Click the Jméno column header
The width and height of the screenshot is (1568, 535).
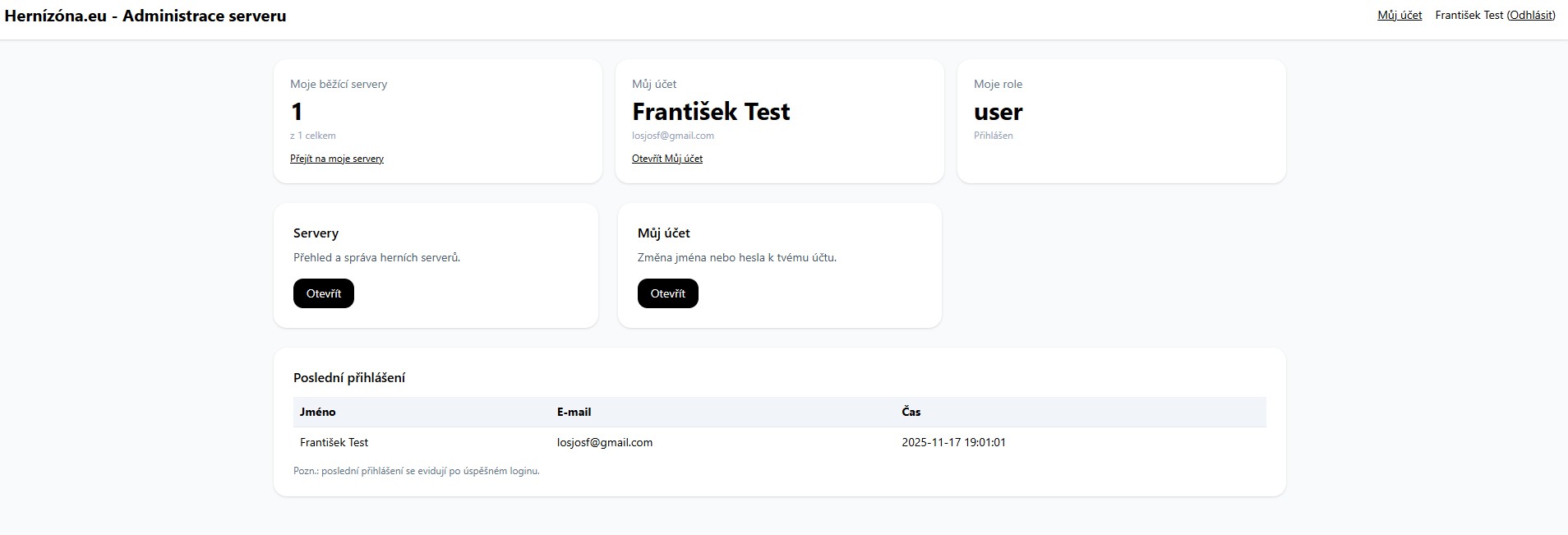click(317, 412)
